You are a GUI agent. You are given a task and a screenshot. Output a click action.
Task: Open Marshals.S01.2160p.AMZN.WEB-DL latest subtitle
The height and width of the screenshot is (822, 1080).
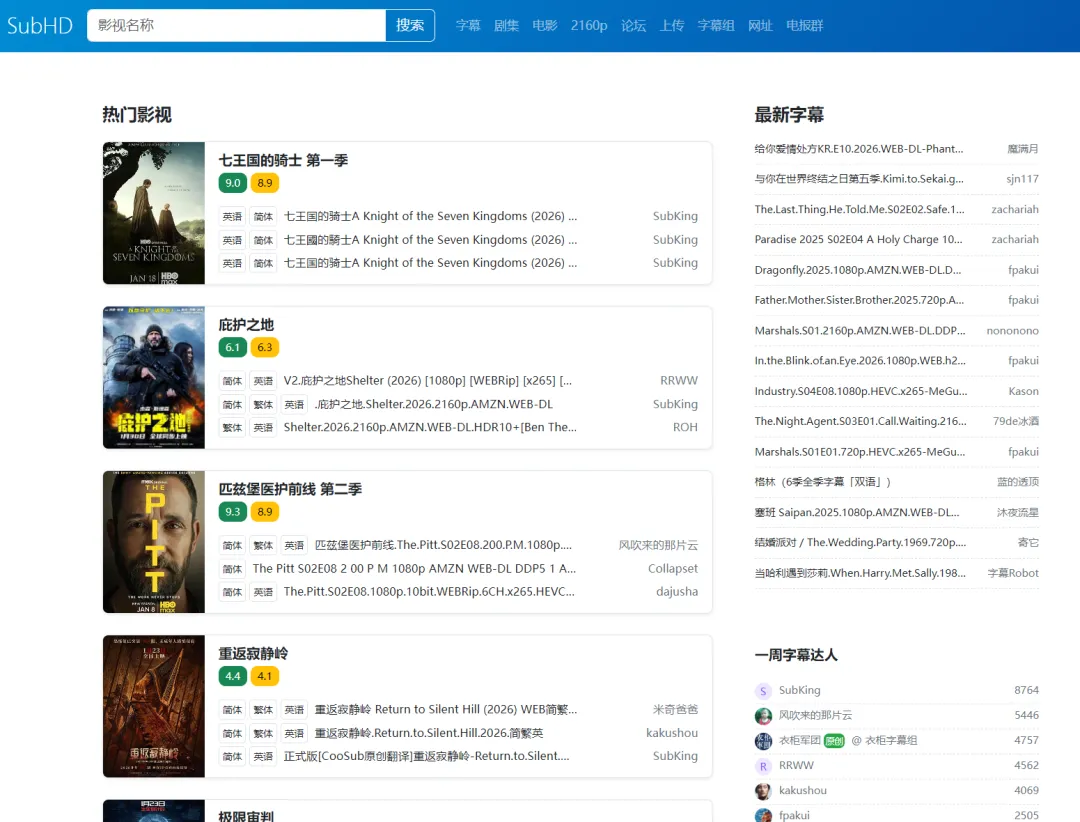(x=860, y=331)
